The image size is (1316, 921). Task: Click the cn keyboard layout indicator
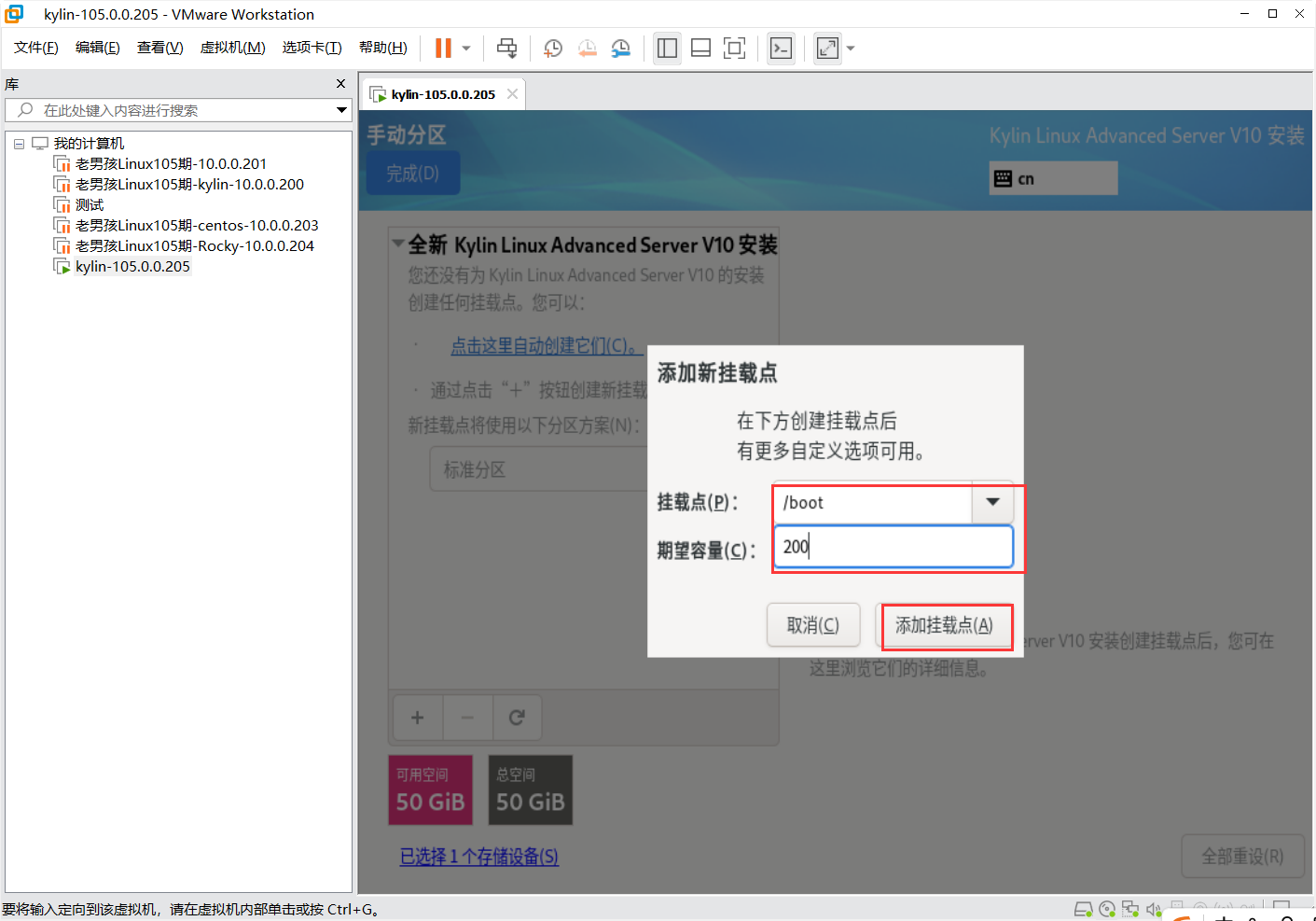(x=1053, y=178)
